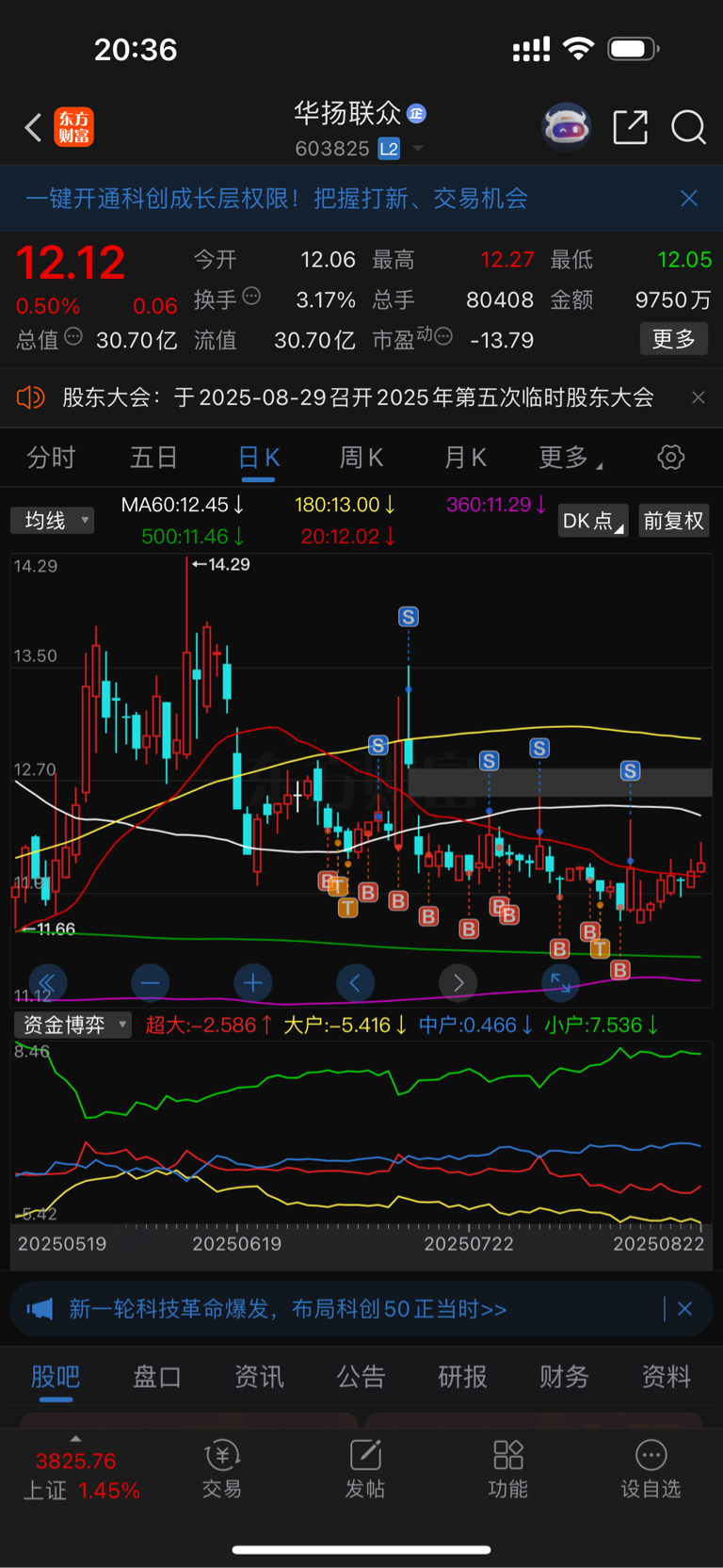Tap the lowest B buy marker
The height and width of the screenshot is (1568, 723).
click(619, 969)
